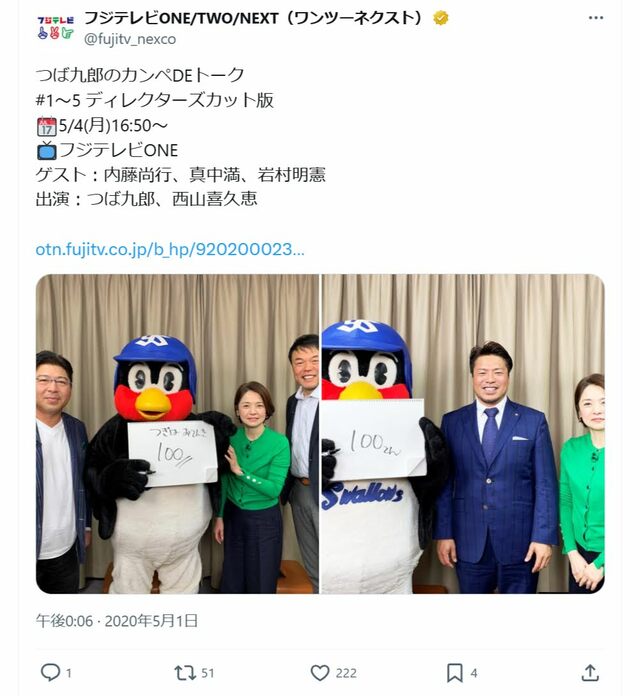Repost this tweet via retweet icon
640x696 pixels.
[185, 672]
